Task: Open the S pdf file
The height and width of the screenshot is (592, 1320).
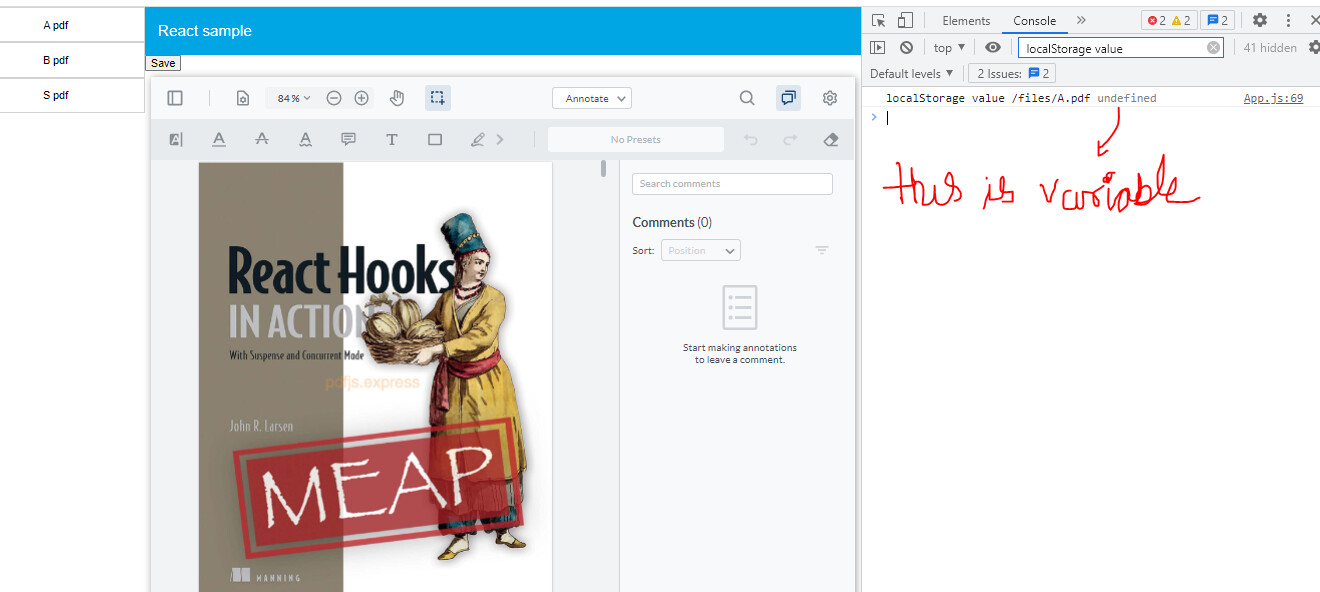Action: 56,95
